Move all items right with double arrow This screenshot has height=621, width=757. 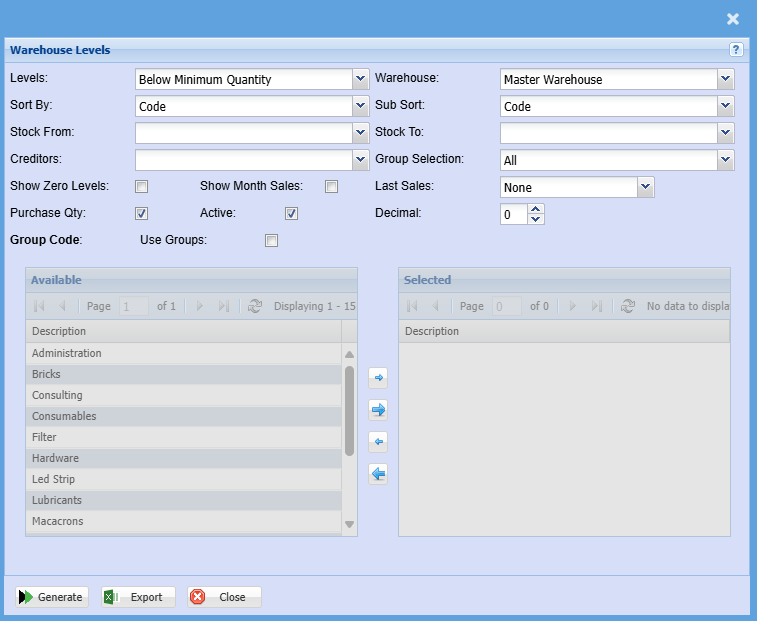(x=378, y=409)
